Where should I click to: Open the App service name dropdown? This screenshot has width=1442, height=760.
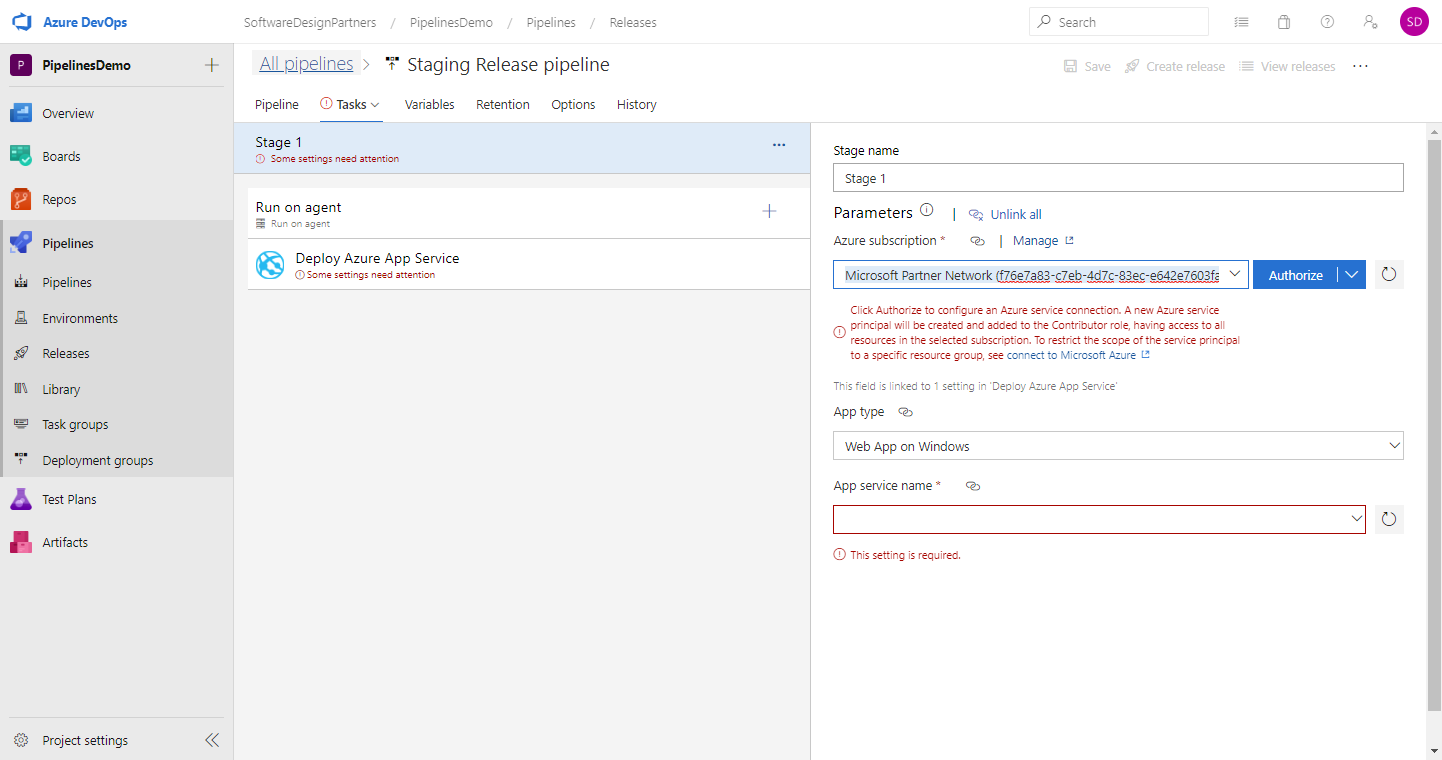tap(1356, 519)
